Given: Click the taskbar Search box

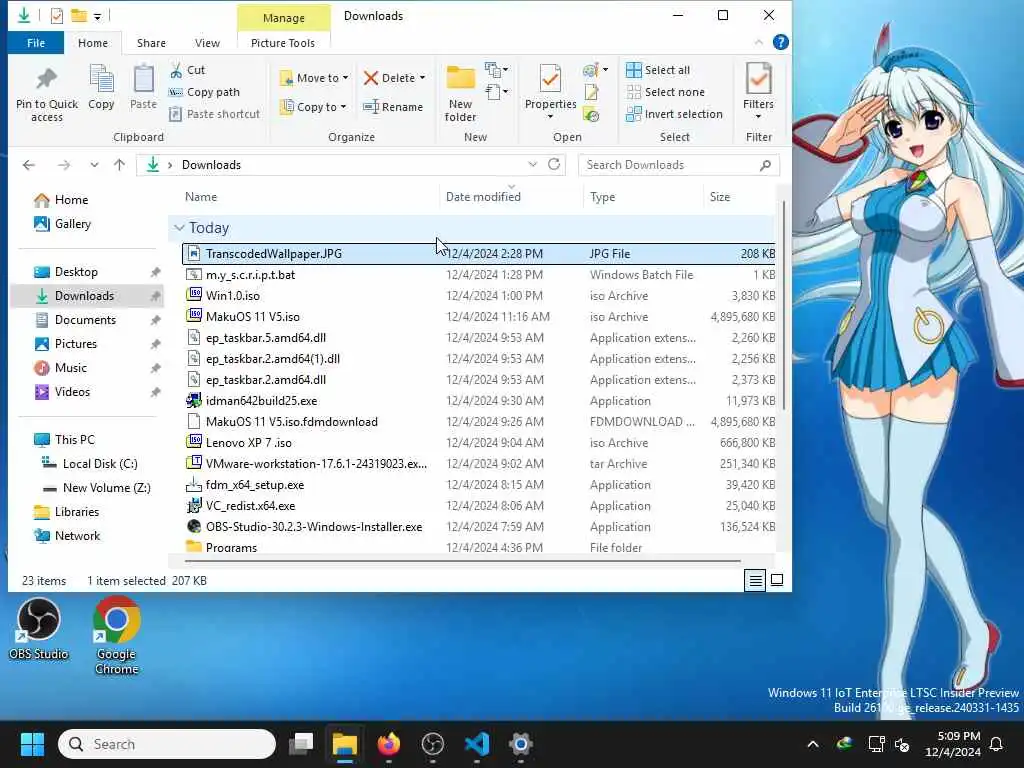Looking at the screenshot, I should [167, 744].
